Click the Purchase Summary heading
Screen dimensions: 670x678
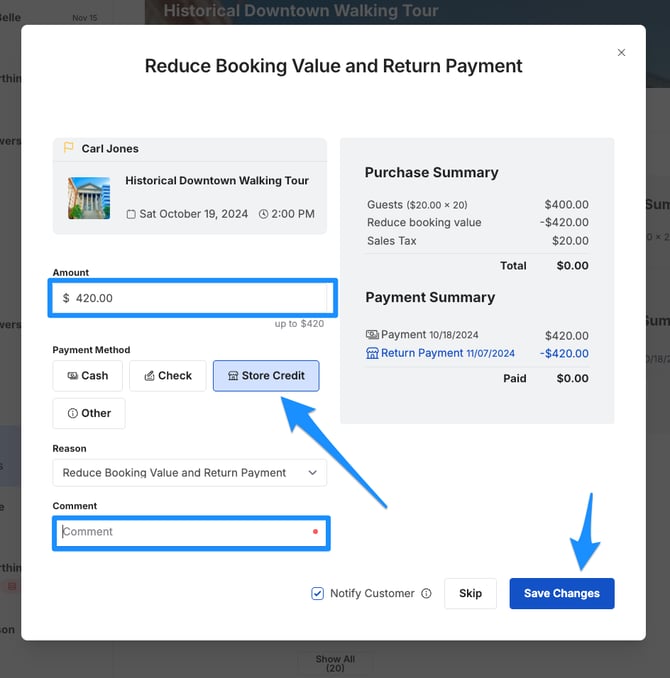[x=431, y=173]
